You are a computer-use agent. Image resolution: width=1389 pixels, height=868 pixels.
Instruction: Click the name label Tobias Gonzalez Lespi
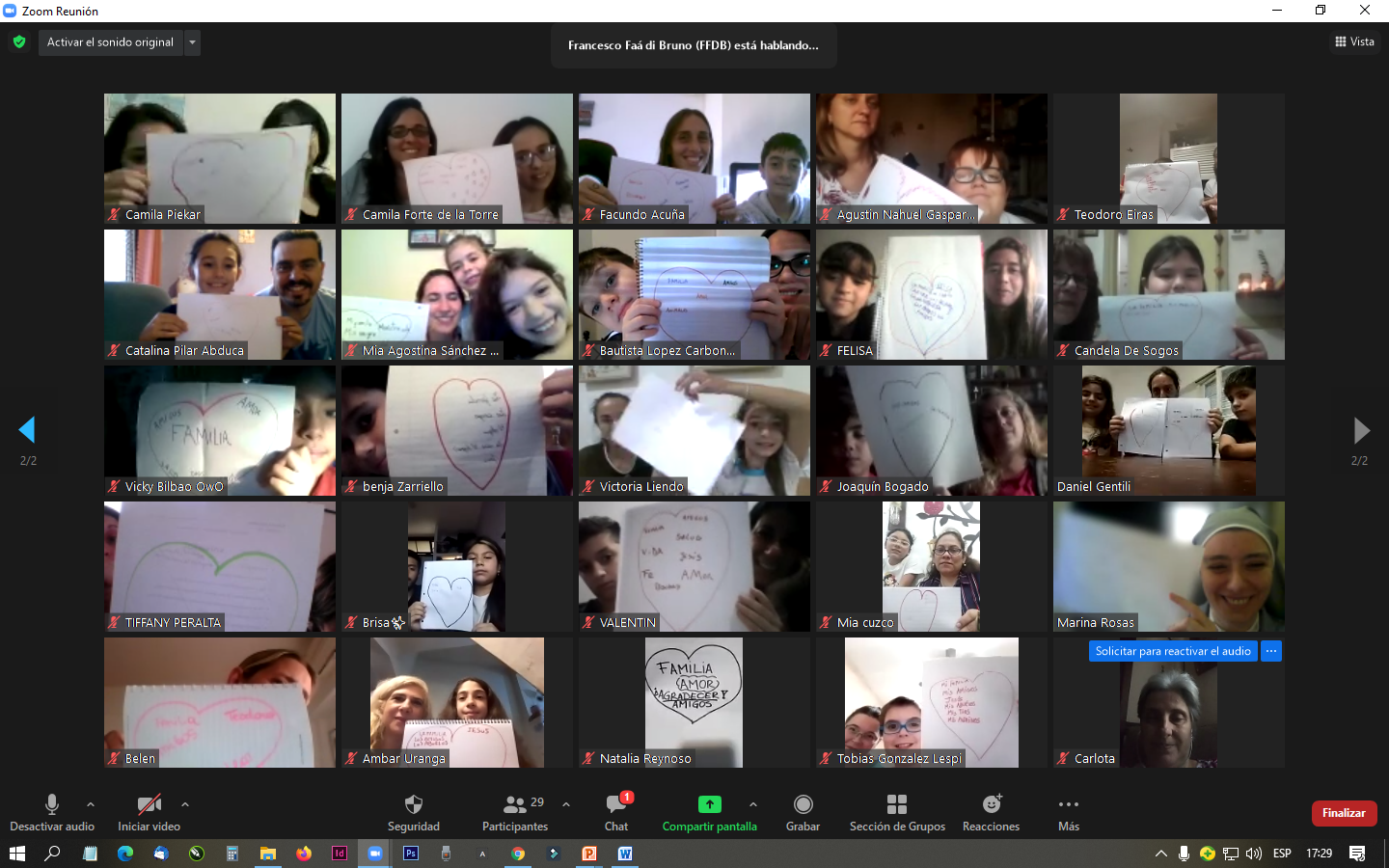click(899, 759)
